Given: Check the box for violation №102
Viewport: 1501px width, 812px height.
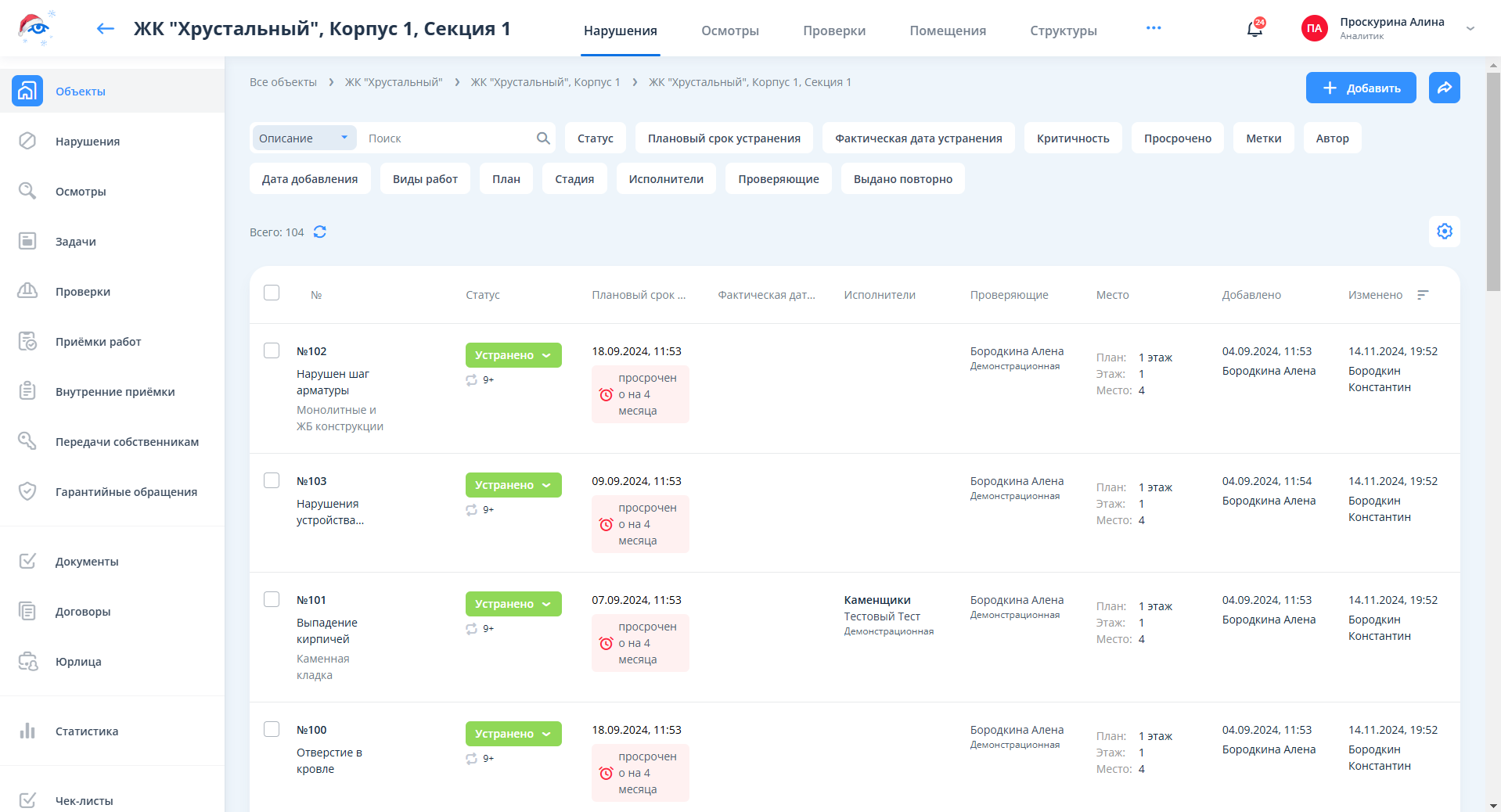Looking at the screenshot, I should [x=272, y=350].
